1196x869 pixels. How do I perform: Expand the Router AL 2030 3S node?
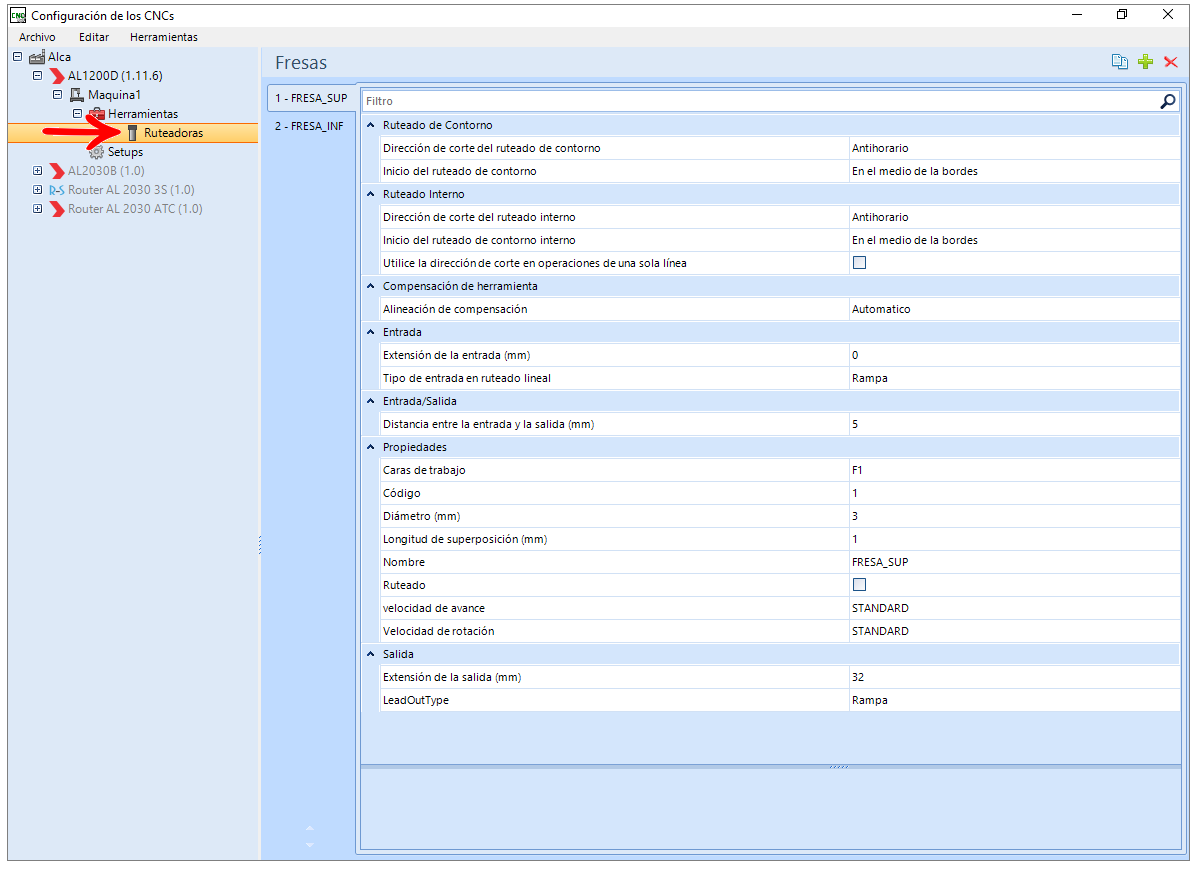37,189
